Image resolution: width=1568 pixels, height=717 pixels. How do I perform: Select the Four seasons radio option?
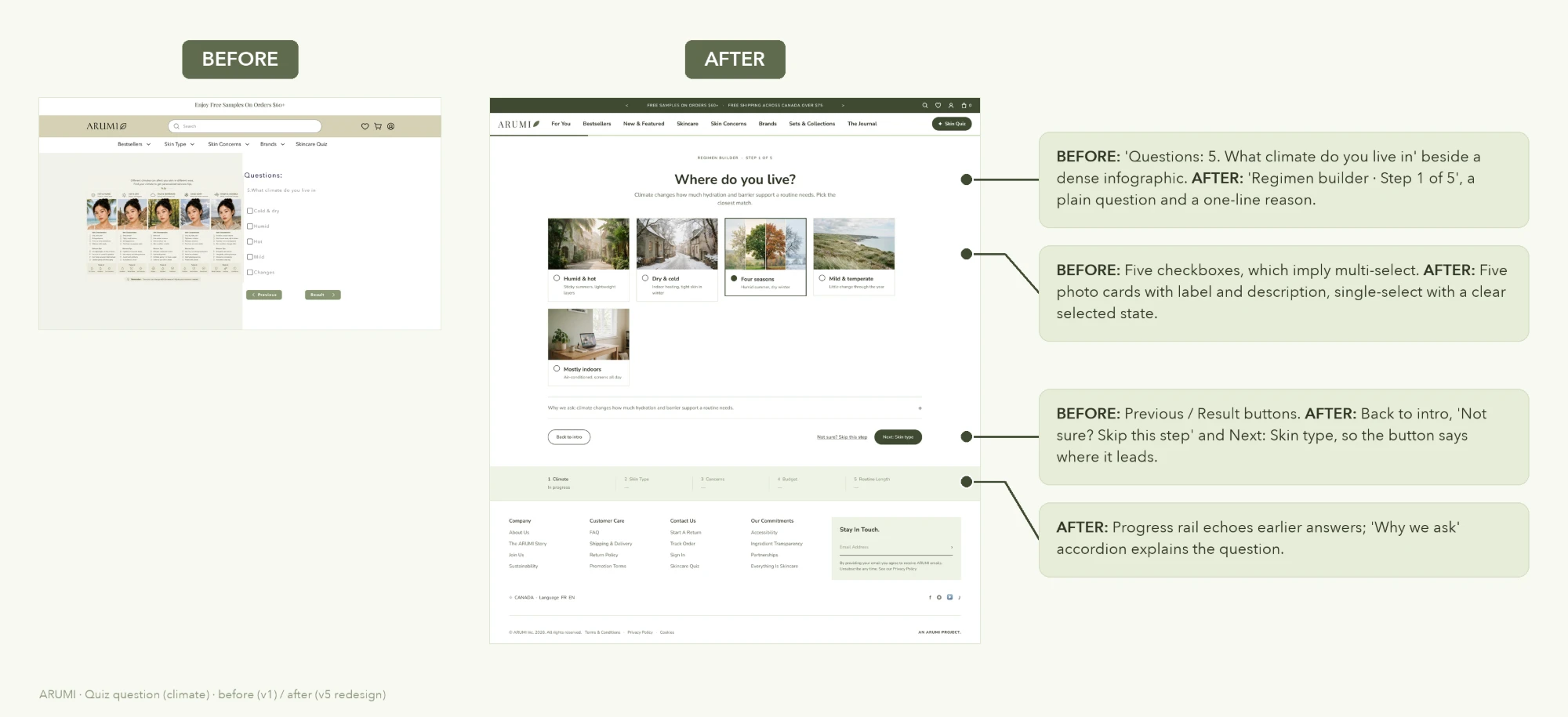(x=734, y=278)
